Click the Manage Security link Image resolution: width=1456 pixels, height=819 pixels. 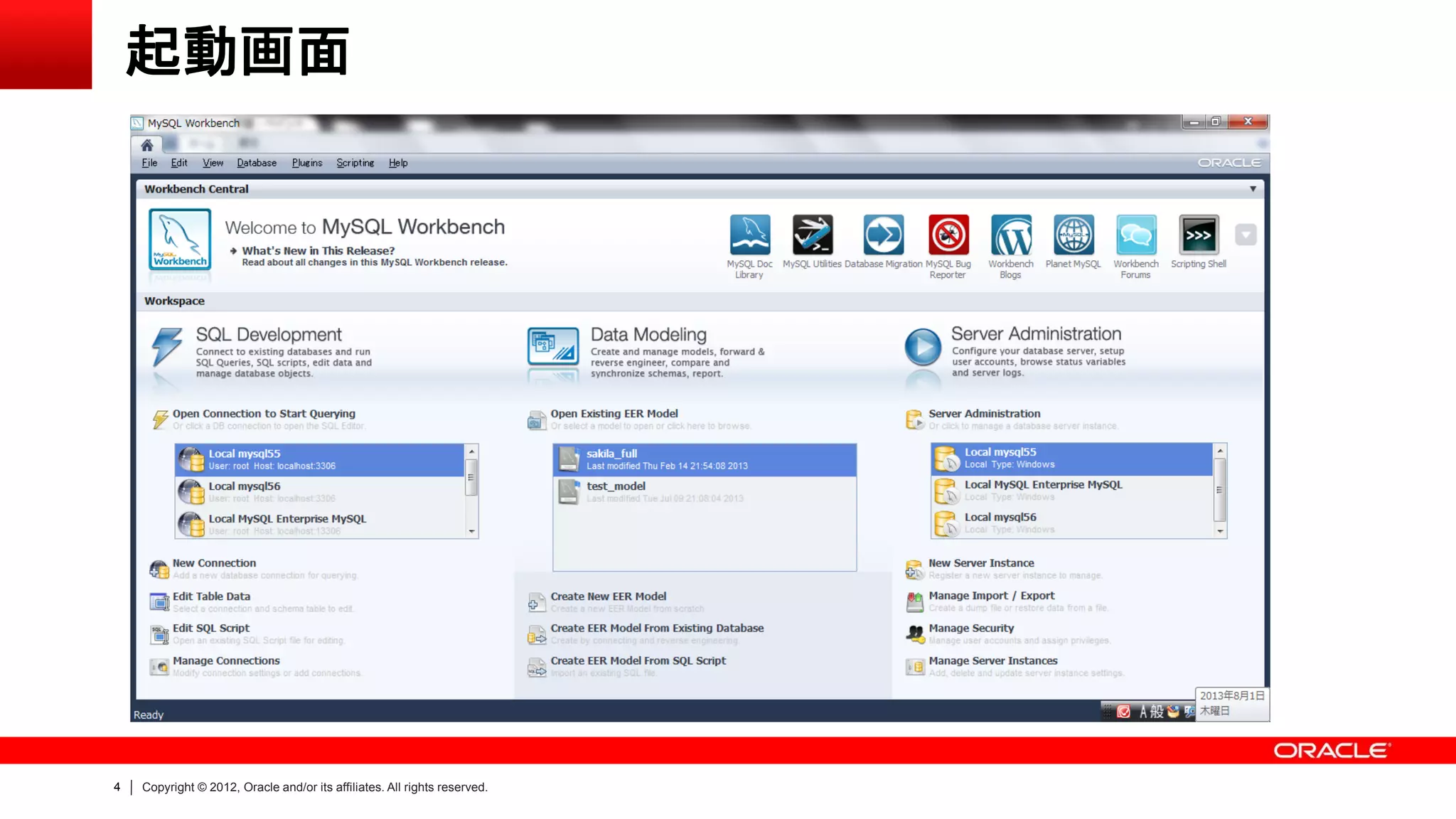pos(971,628)
